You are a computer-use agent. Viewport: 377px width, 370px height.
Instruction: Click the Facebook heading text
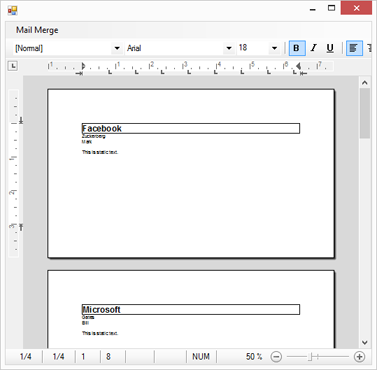pyautogui.click(x=102, y=128)
